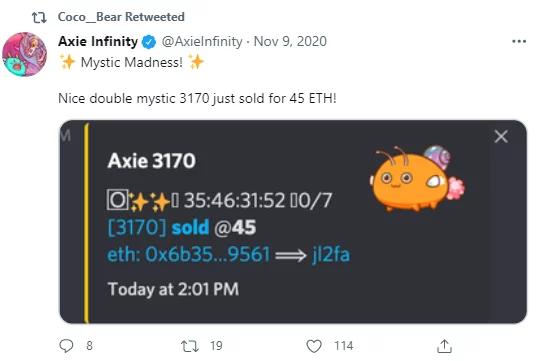The image size is (537, 361).
Task: Click the [3170] blue link
Action: (x=137, y=227)
